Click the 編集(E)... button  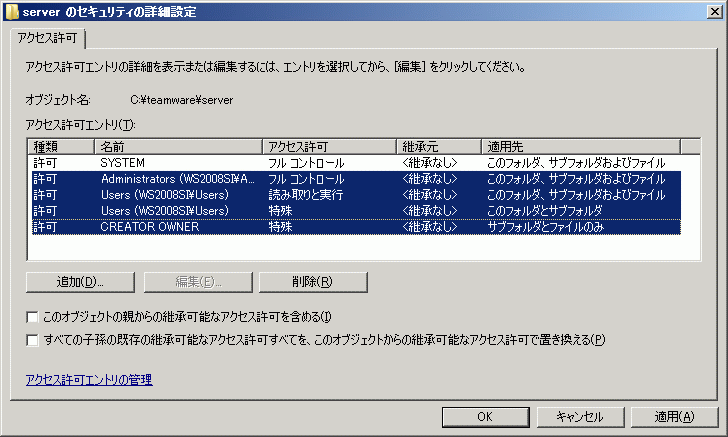point(198,282)
